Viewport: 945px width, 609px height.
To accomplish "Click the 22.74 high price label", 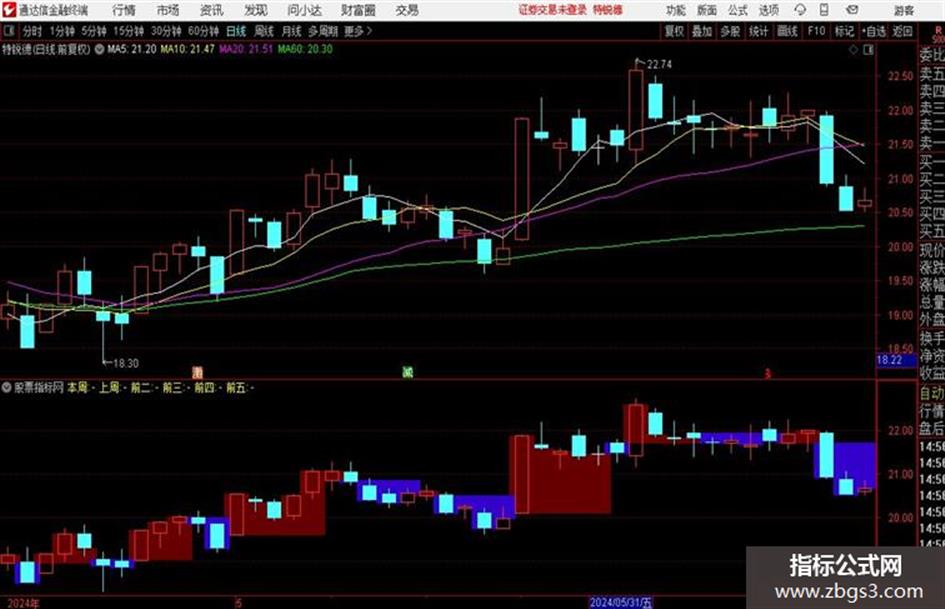I will (x=659, y=65).
